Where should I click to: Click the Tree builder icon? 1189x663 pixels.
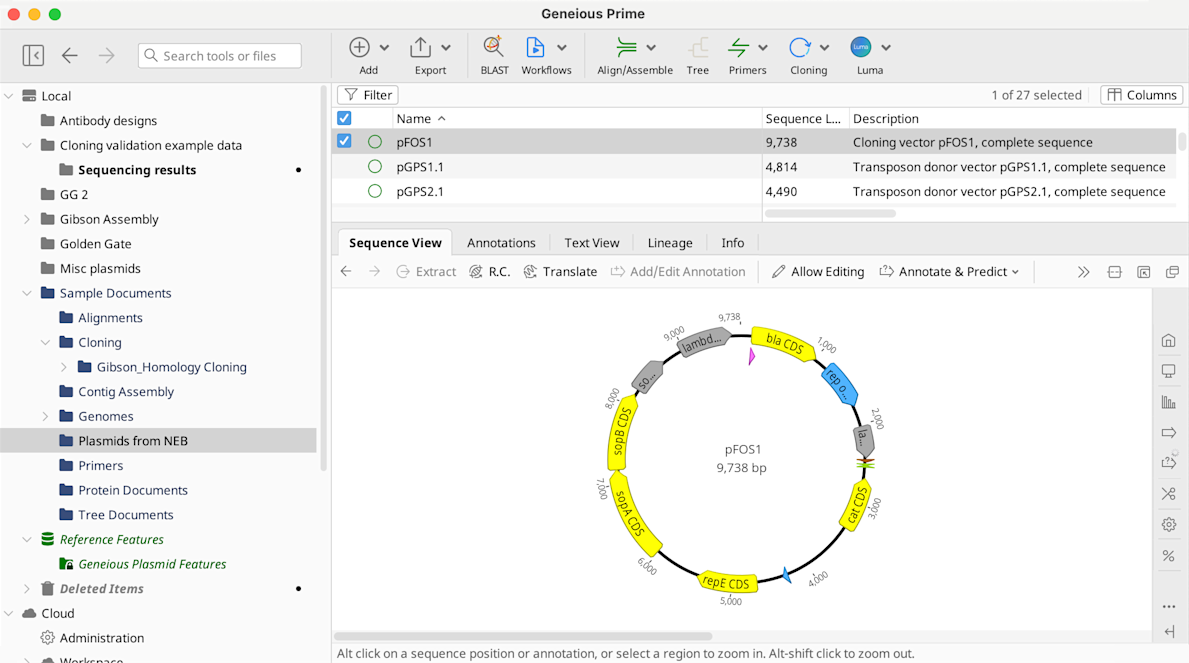click(x=698, y=47)
